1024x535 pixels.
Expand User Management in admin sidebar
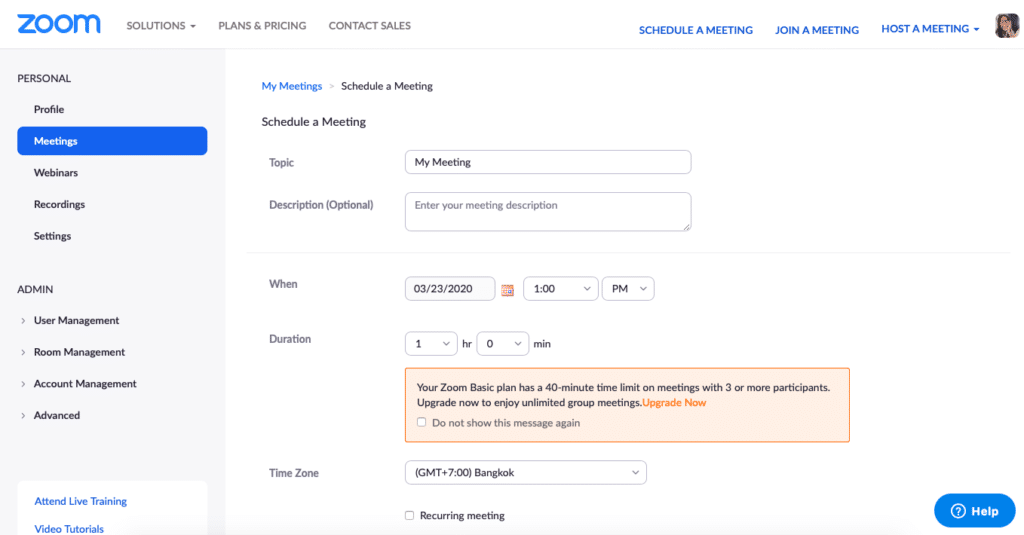76,321
